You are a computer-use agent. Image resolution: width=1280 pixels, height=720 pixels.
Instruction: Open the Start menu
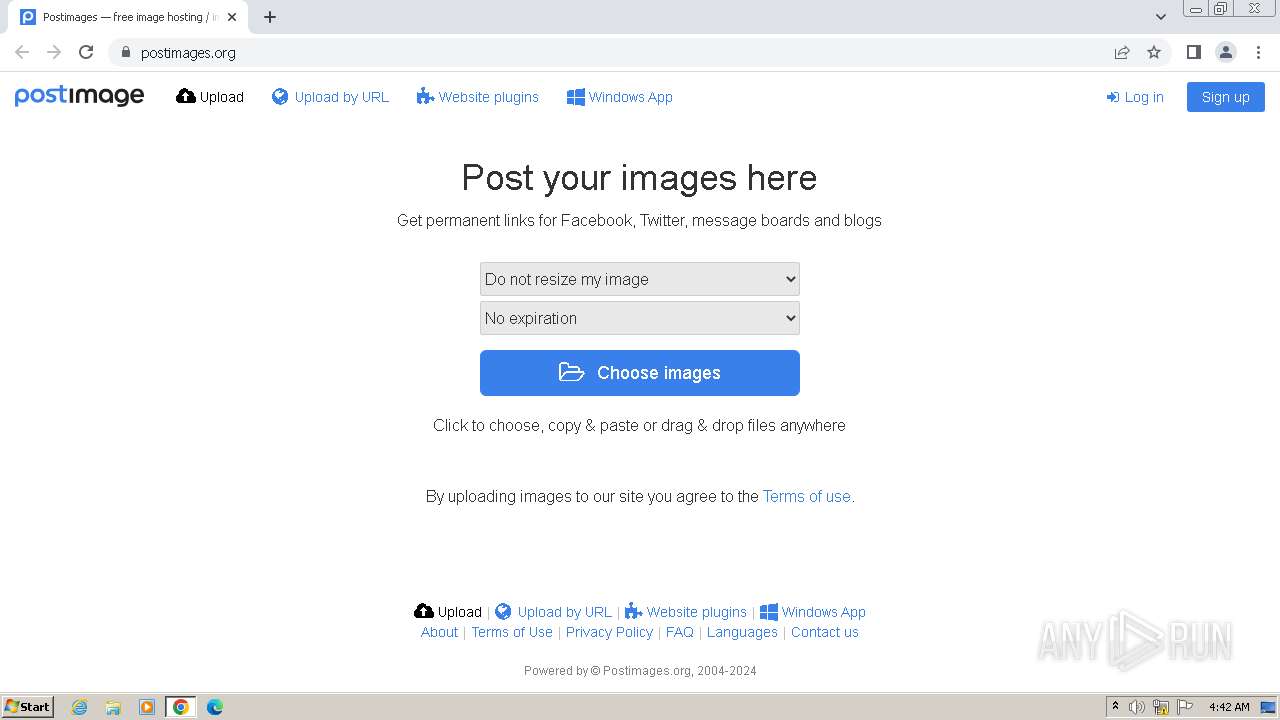(x=28, y=707)
